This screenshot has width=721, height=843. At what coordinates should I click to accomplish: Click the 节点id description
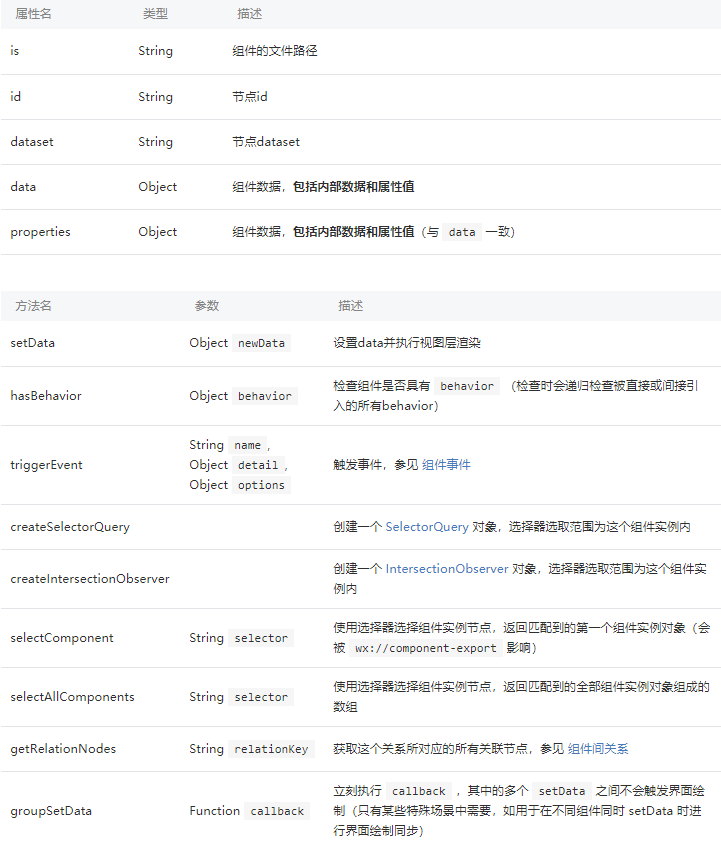coord(249,97)
